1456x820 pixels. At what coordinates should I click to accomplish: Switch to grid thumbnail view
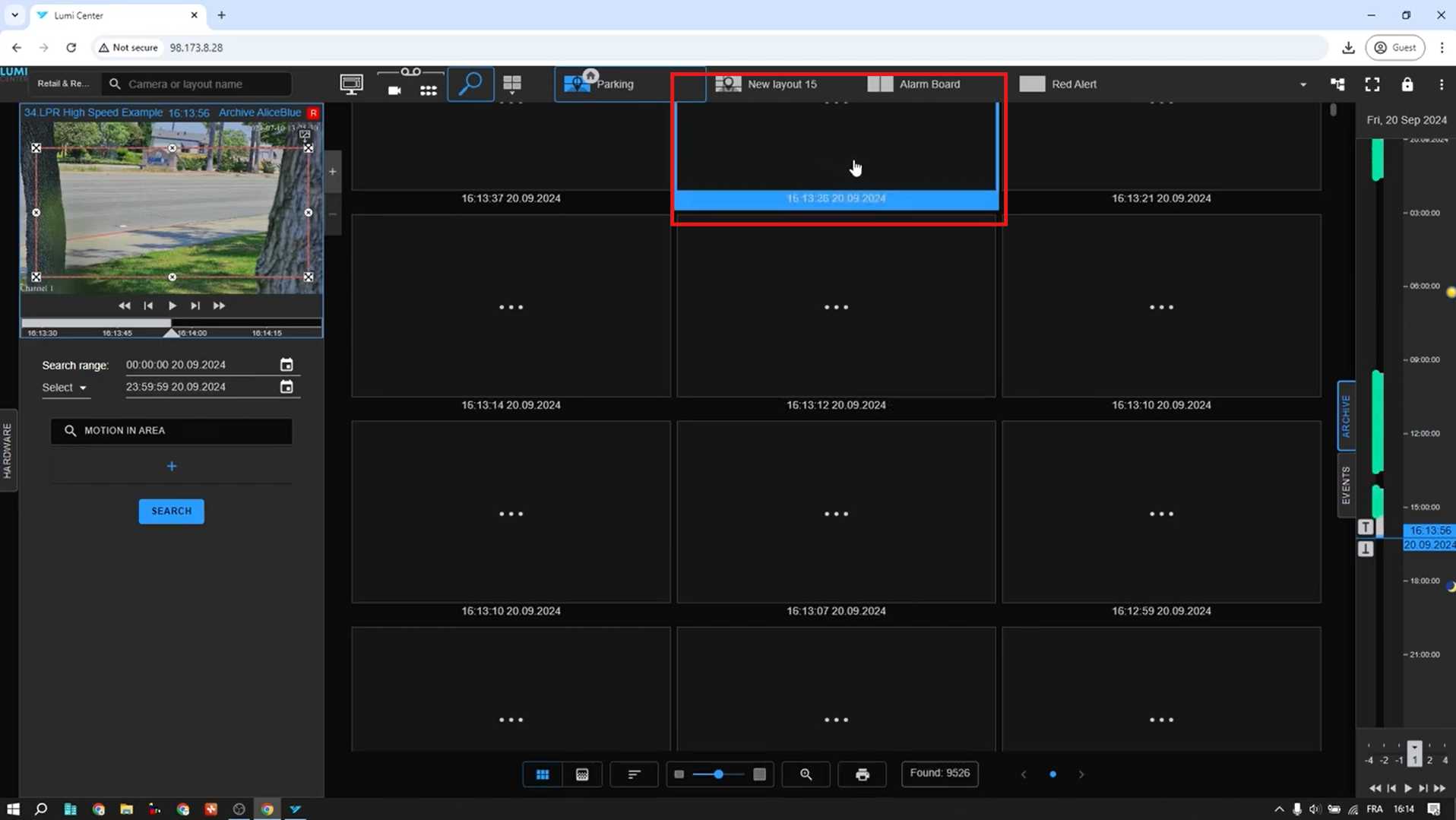[x=543, y=774]
